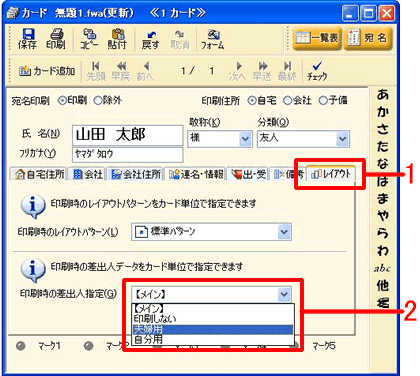This screenshot has width=420, height=376.
Task: Click あ in kana index
Action: point(383,95)
